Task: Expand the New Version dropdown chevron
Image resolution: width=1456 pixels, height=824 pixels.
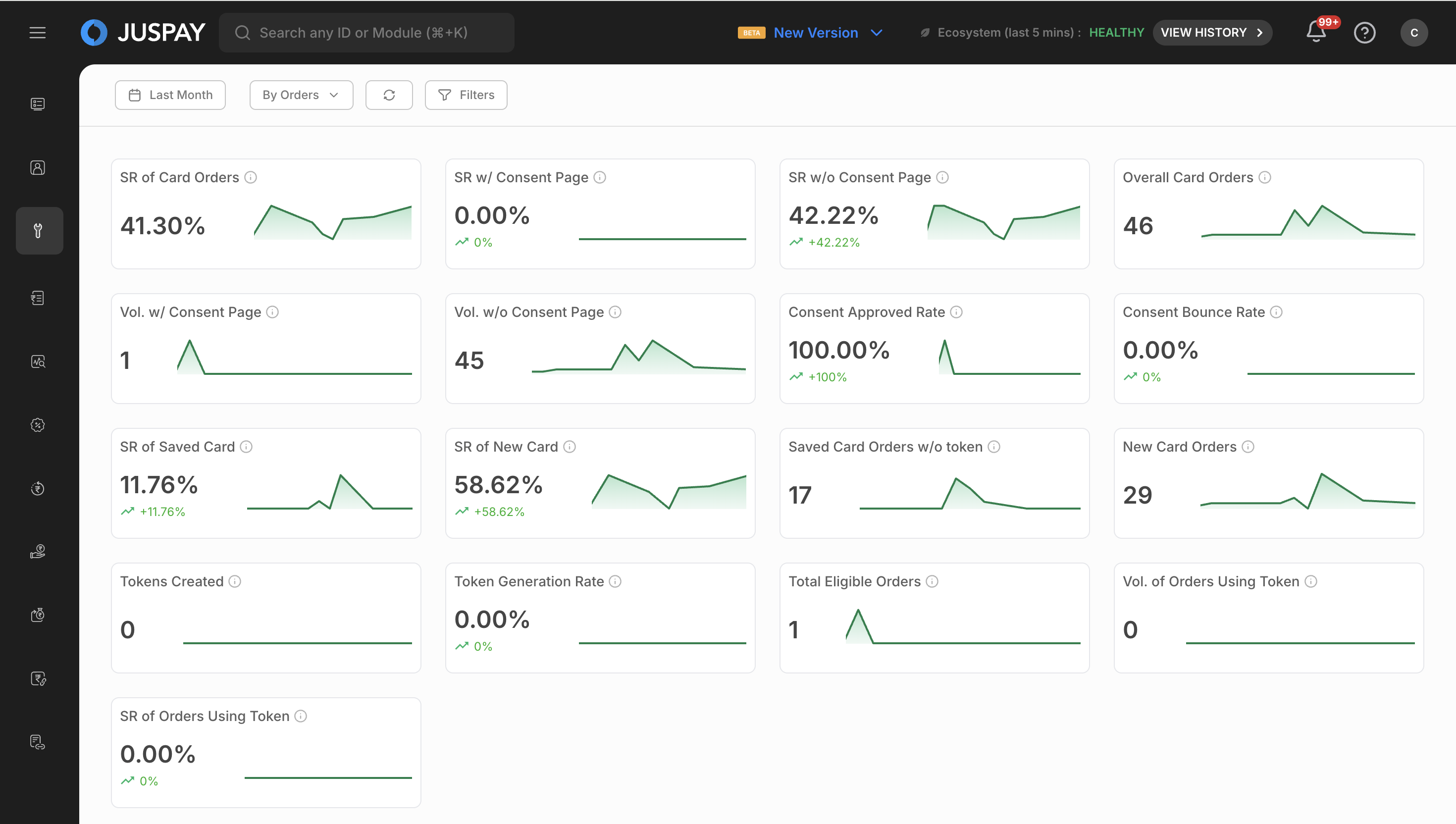Action: pyautogui.click(x=877, y=33)
